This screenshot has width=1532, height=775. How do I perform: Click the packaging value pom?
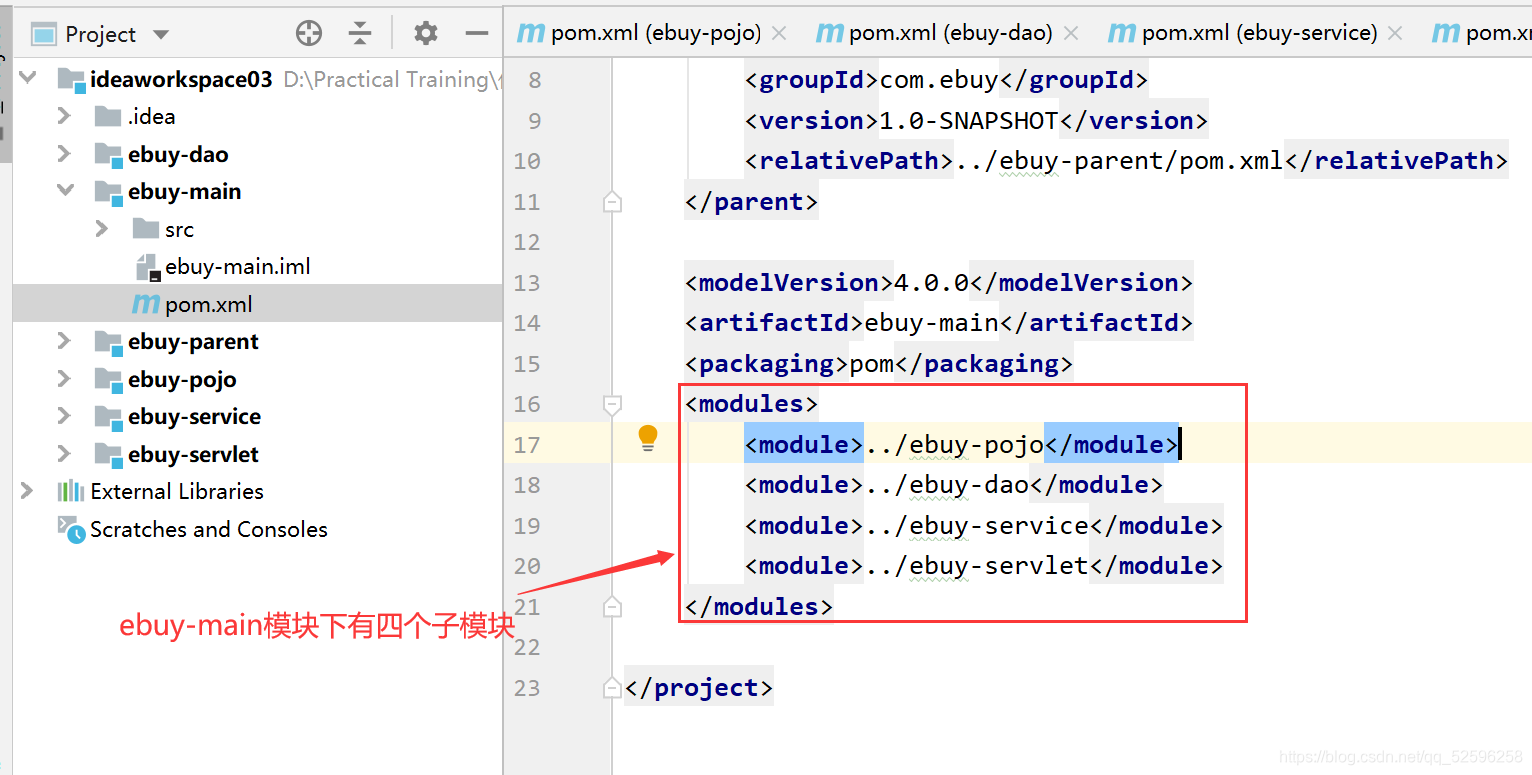click(x=872, y=363)
